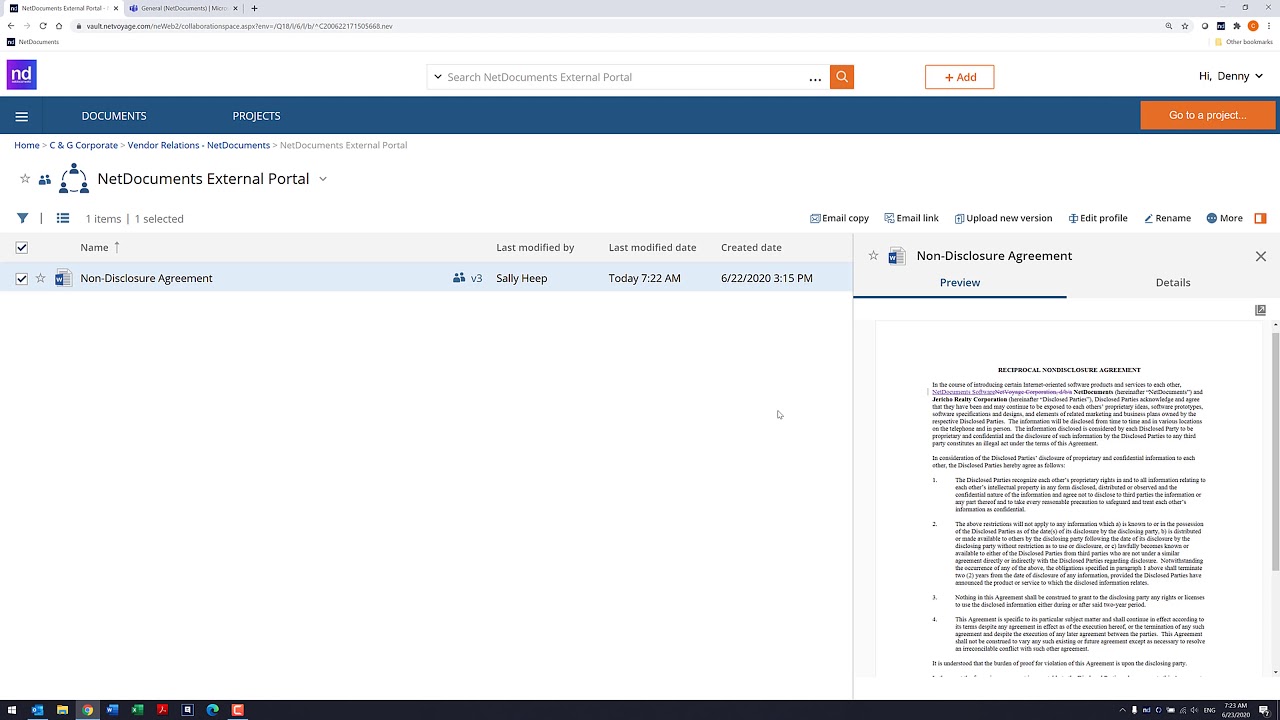Click the document preview page

1068,500
